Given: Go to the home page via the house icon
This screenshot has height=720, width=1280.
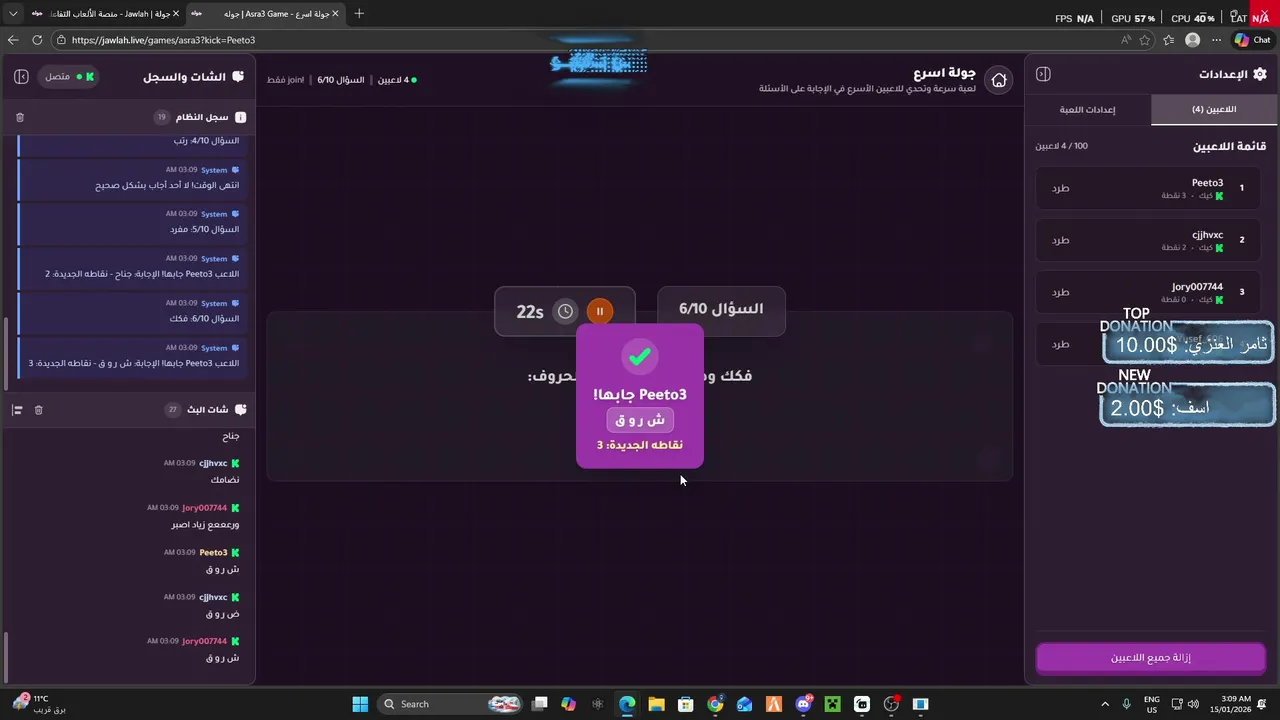Looking at the screenshot, I should [998, 81].
